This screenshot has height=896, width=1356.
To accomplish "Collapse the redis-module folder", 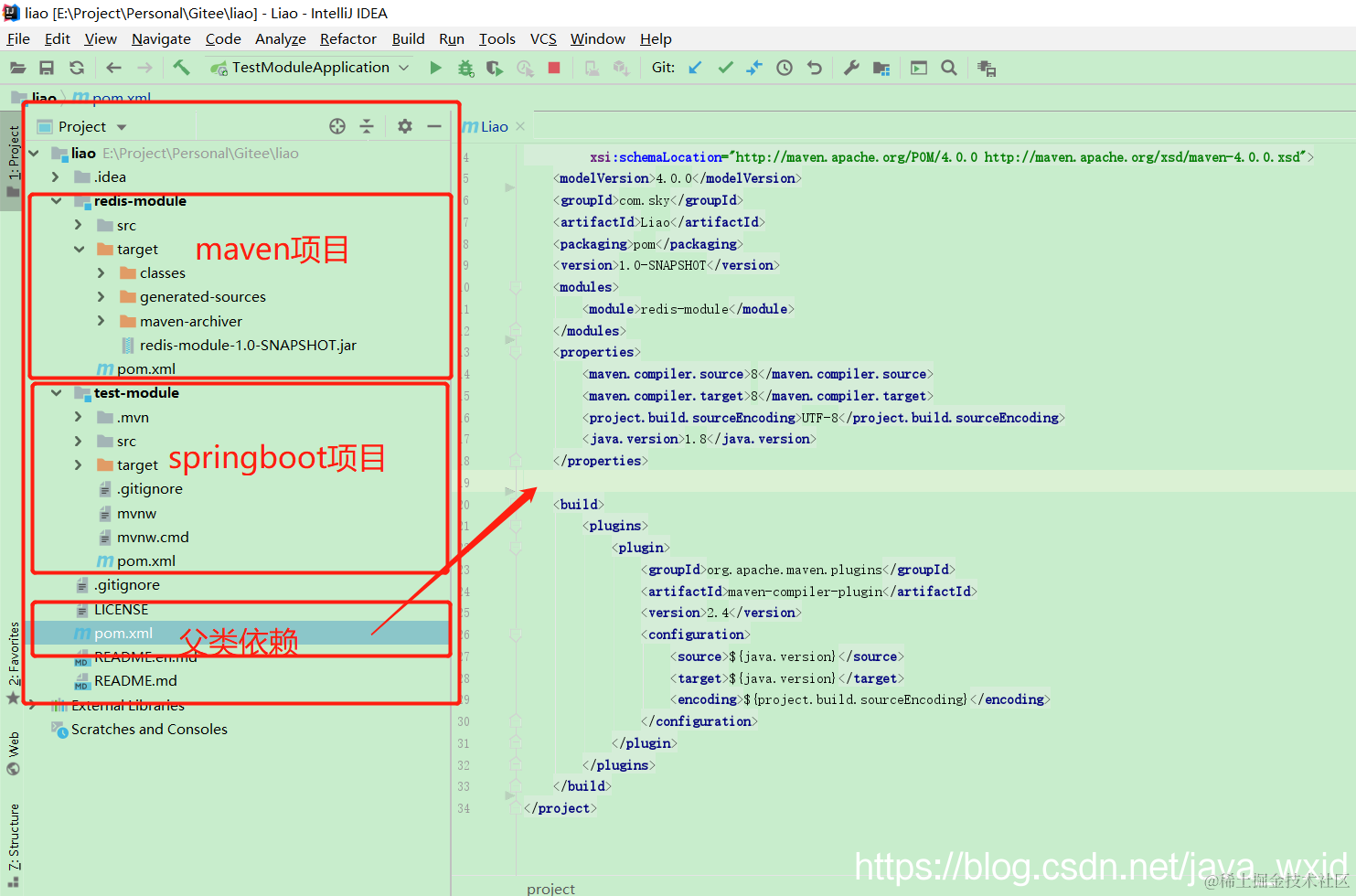I will 57,201.
